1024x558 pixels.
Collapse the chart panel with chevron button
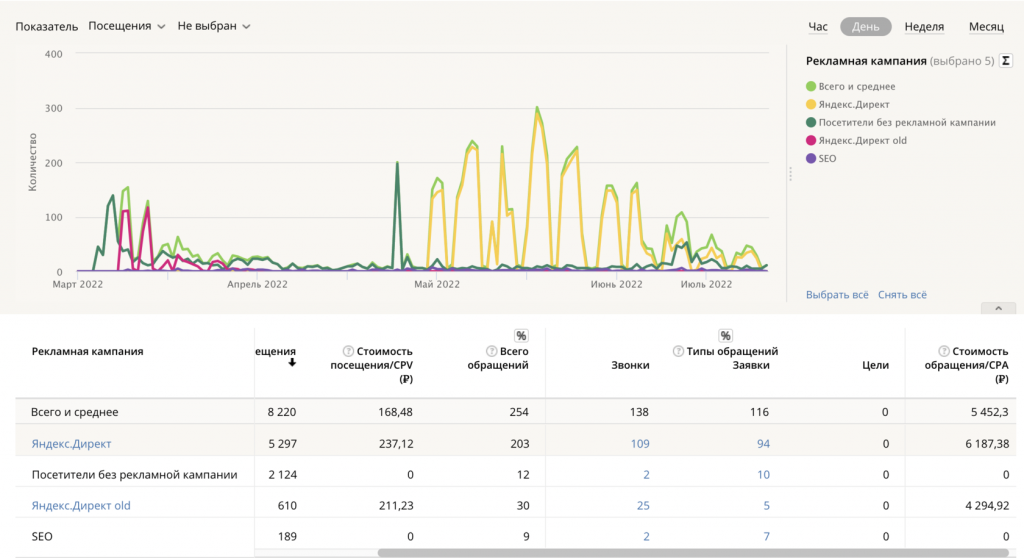[997, 308]
